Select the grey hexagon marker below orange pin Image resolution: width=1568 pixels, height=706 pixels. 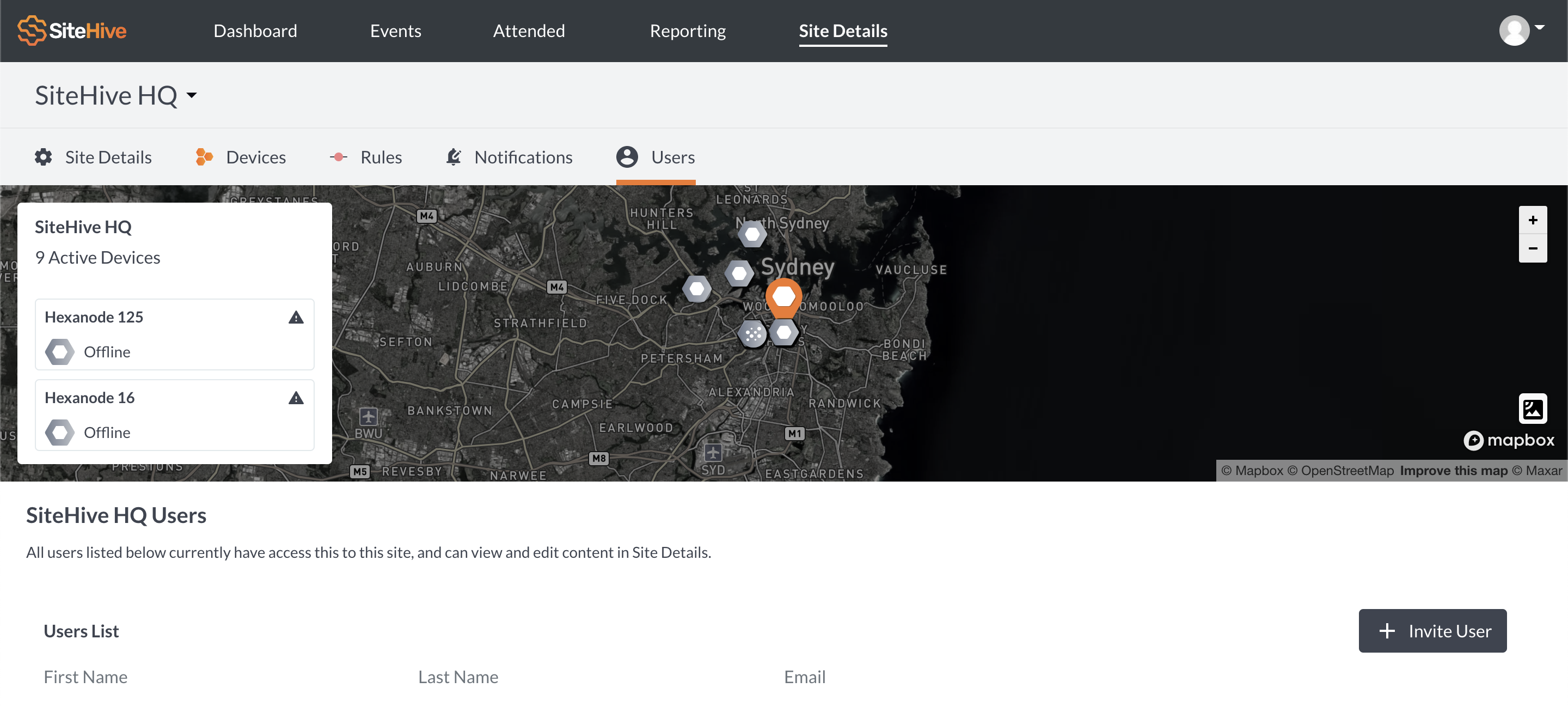click(784, 333)
